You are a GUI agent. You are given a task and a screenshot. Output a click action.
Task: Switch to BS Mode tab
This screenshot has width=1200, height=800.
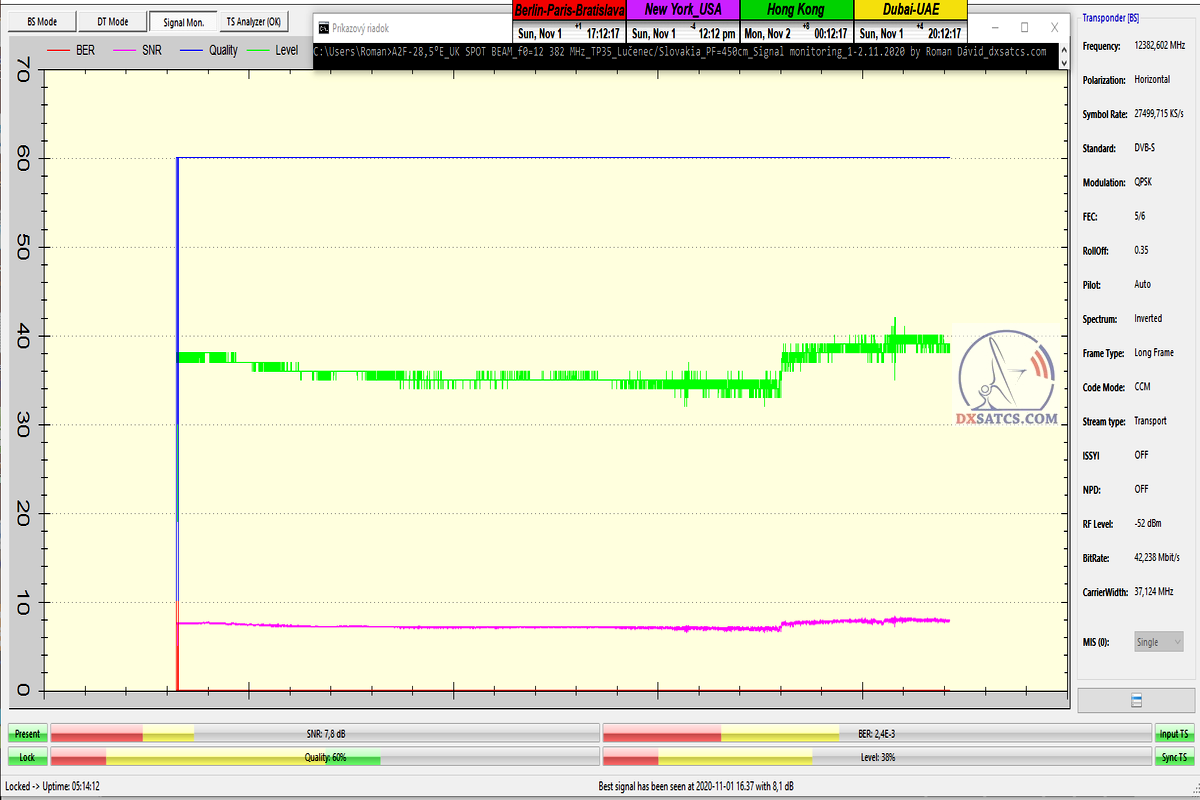[42, 21]
